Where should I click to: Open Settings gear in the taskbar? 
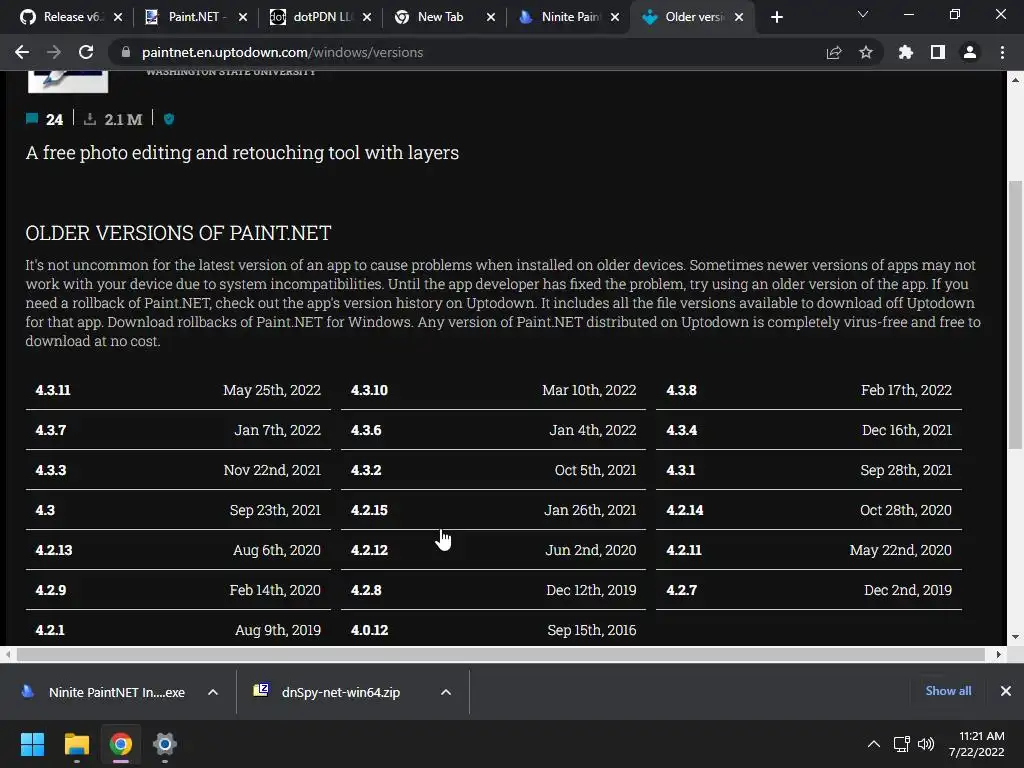[165, 744]
